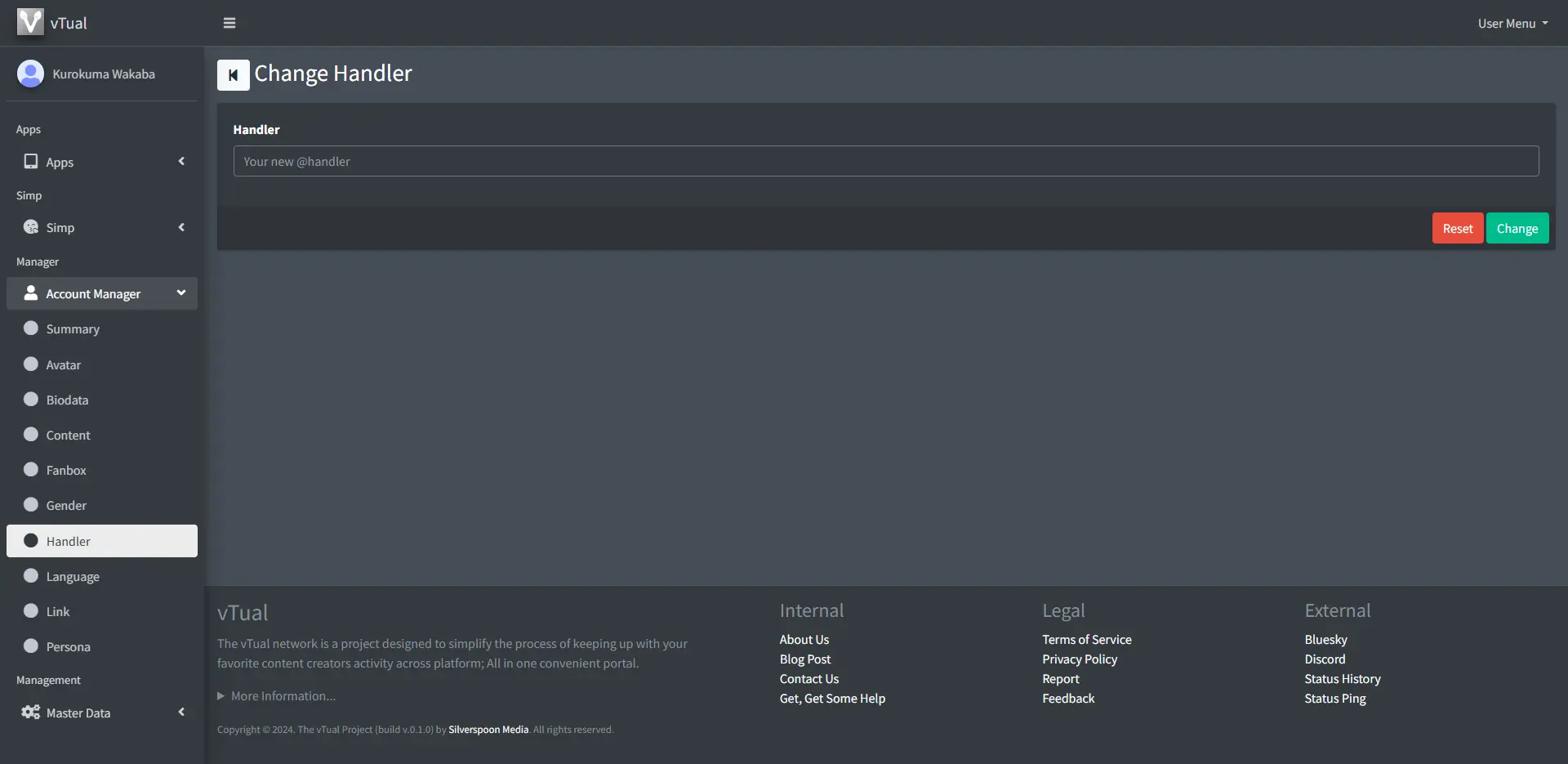Select the Gender circle item
Image resolution: width=1568 pixels, height=764 pixels.
(31, 505)
